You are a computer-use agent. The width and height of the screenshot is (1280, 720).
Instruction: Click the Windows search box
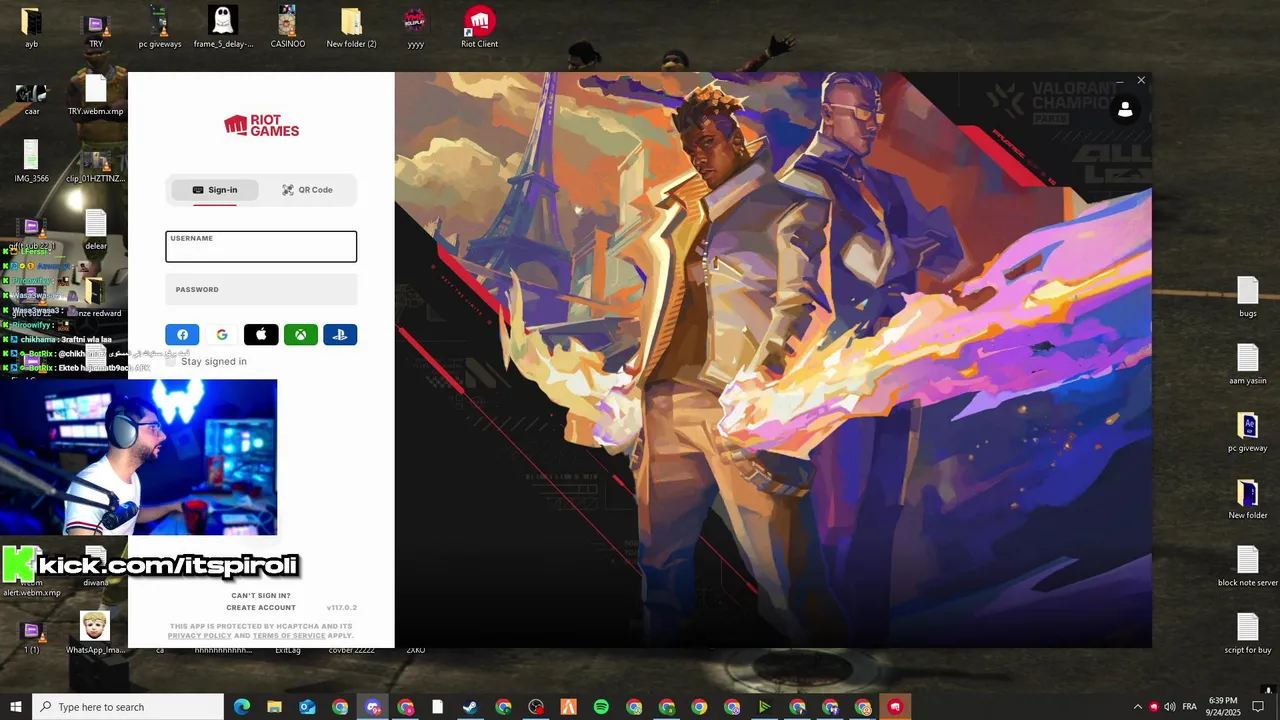(128, 707)
